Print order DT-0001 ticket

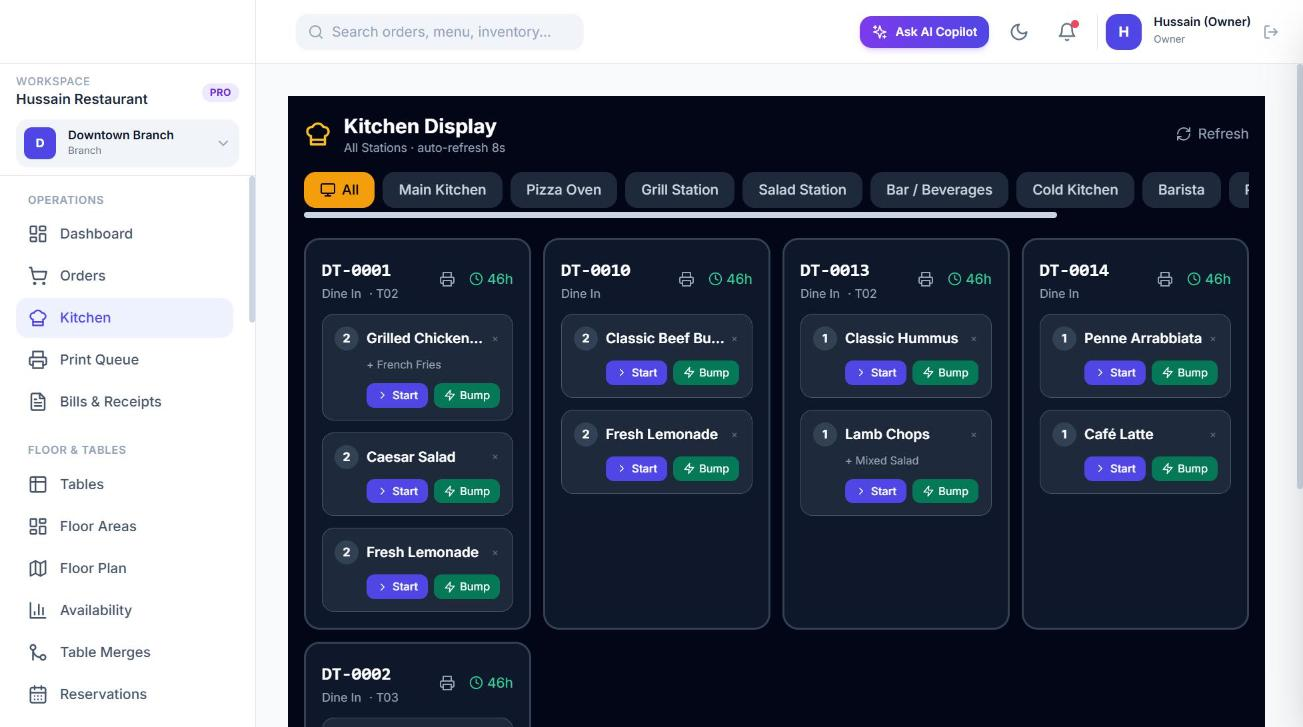(x=447, y=279)
